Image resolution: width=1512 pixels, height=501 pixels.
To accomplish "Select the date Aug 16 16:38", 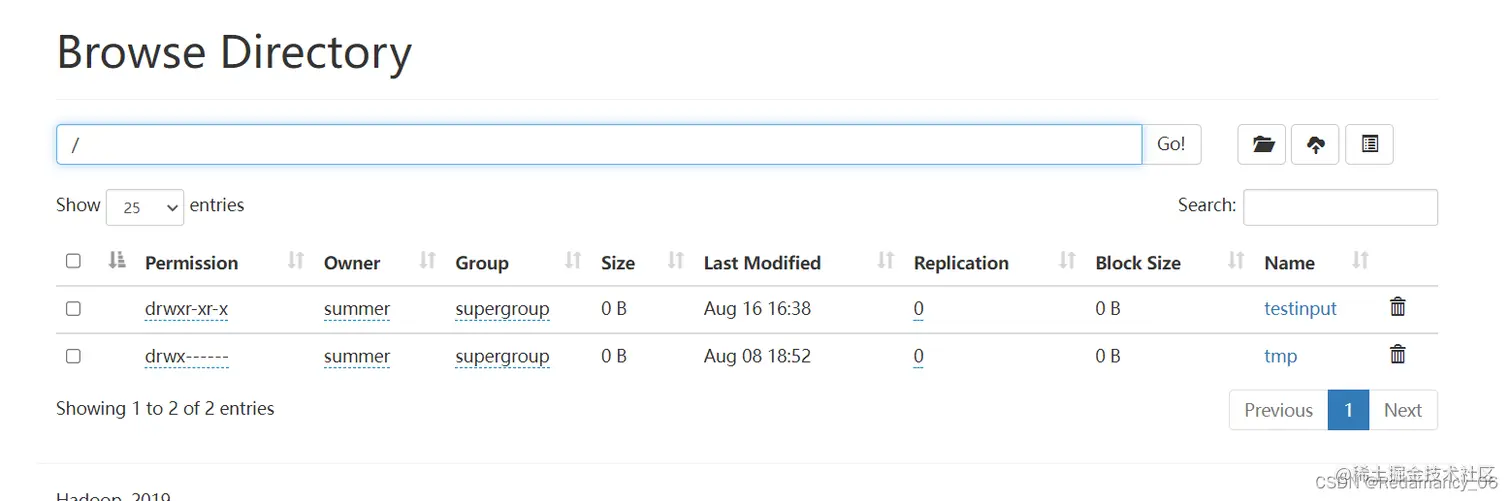I will (x=757, y=309).
